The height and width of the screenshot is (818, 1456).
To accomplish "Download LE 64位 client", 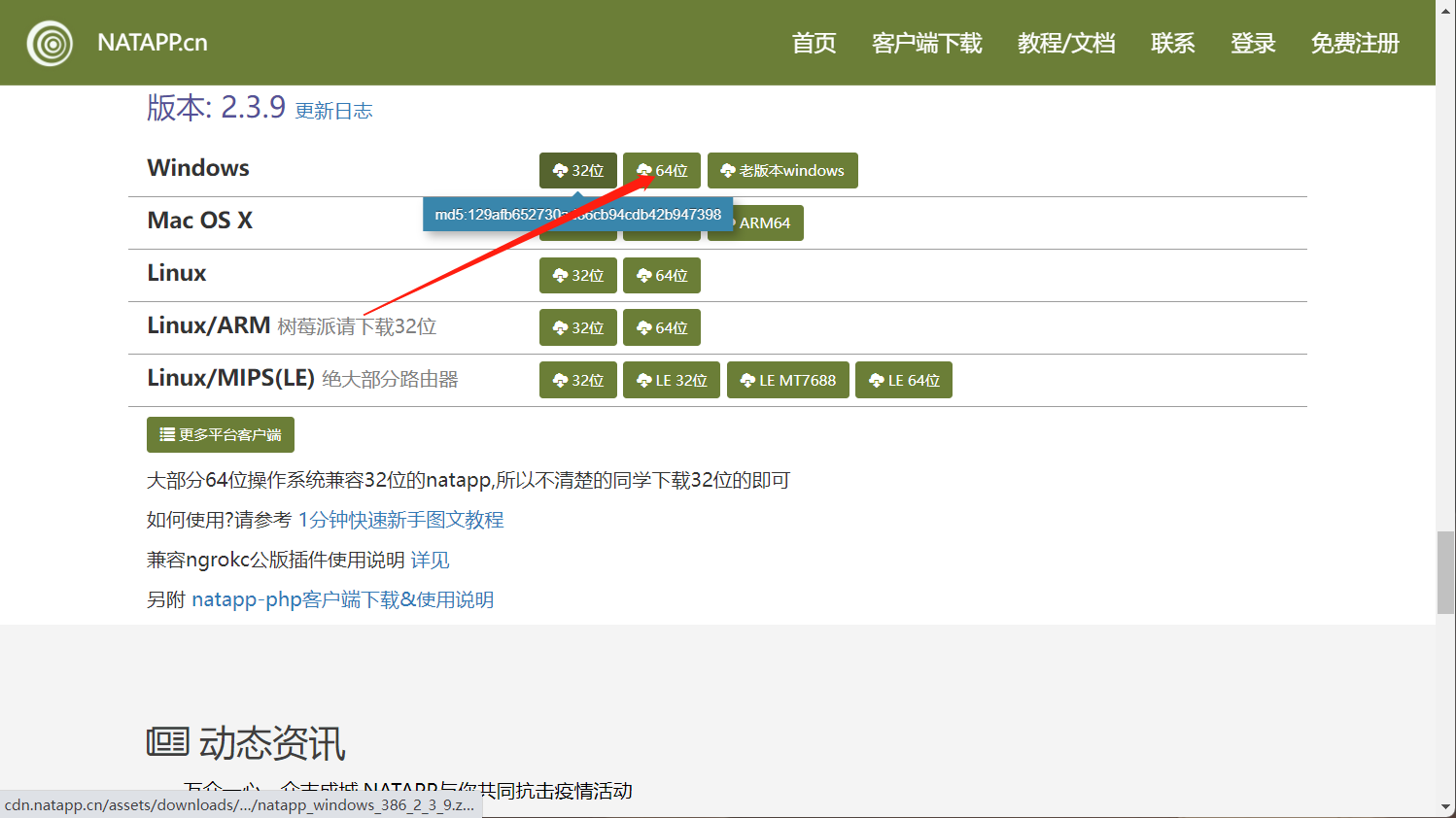I will tap(904, 380).
